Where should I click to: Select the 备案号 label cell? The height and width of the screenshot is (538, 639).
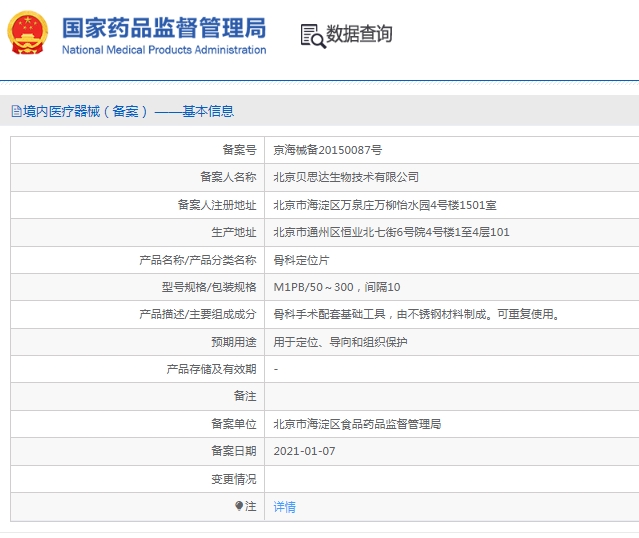[239, 150]
